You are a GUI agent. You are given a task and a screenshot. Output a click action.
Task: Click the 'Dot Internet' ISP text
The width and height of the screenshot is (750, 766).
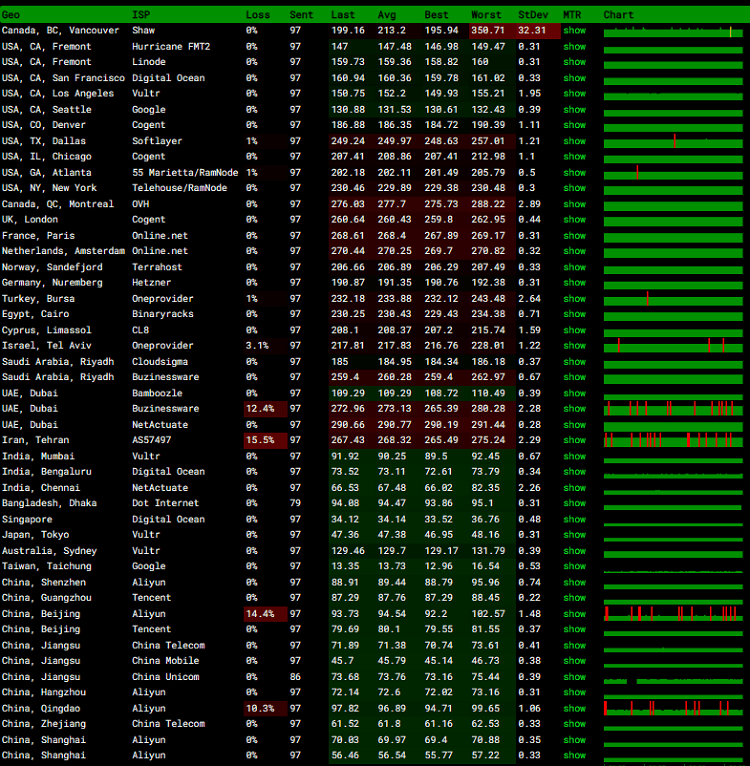coord(166,503)
